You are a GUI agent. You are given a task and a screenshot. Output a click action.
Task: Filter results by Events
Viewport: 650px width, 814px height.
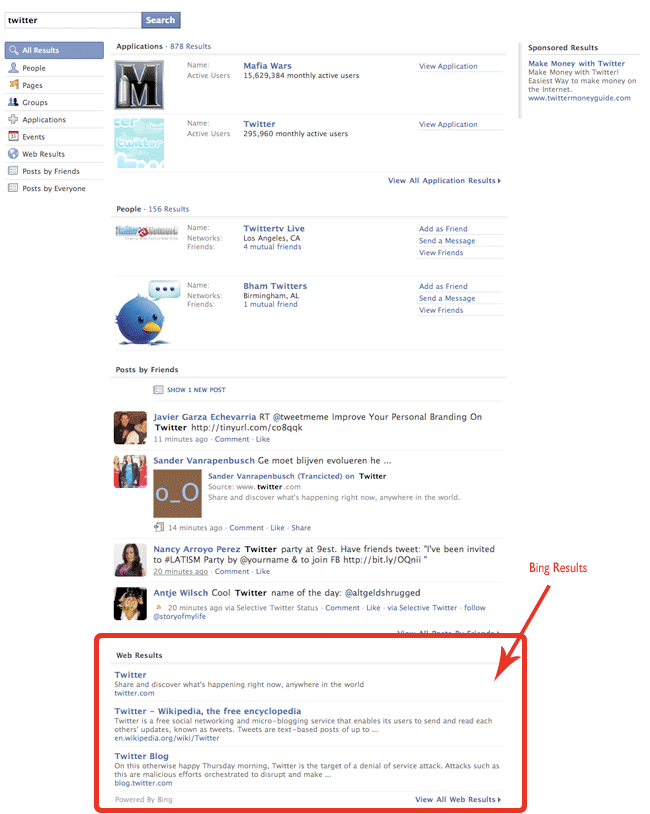(x=54, y=137)
